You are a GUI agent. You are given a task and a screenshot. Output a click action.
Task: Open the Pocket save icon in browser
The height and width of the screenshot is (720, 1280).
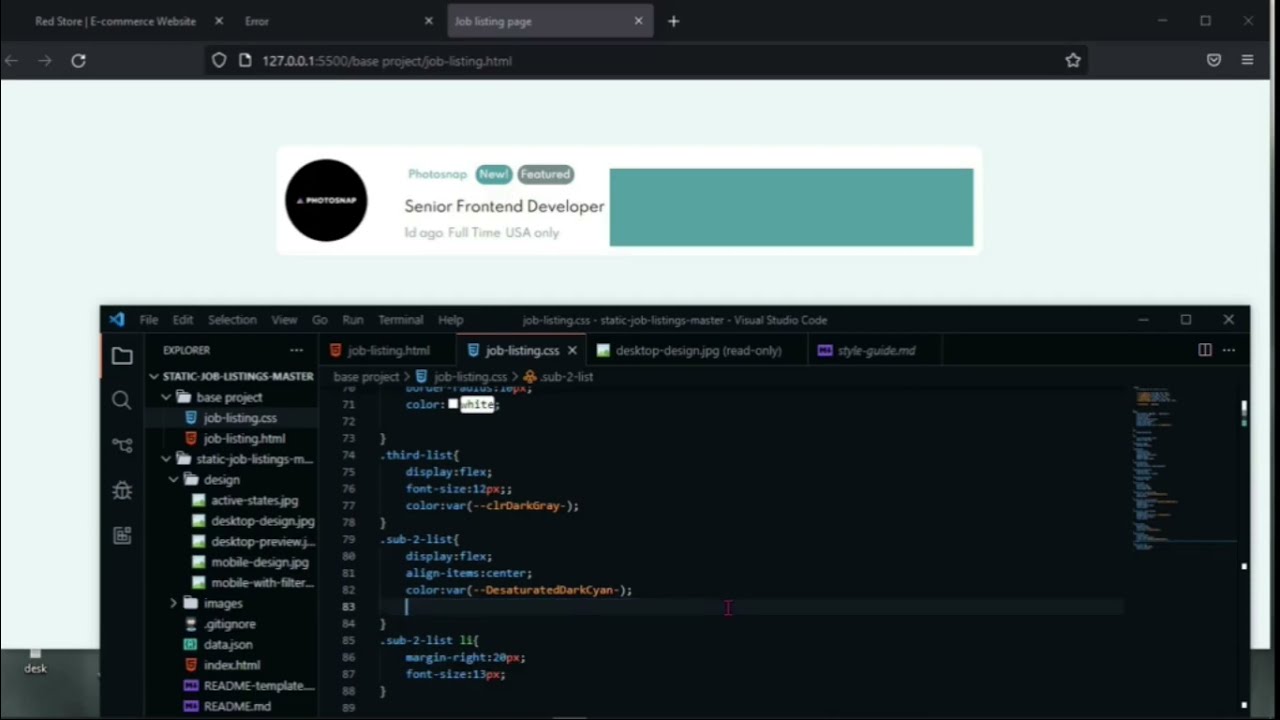(x=1214, y=60)
